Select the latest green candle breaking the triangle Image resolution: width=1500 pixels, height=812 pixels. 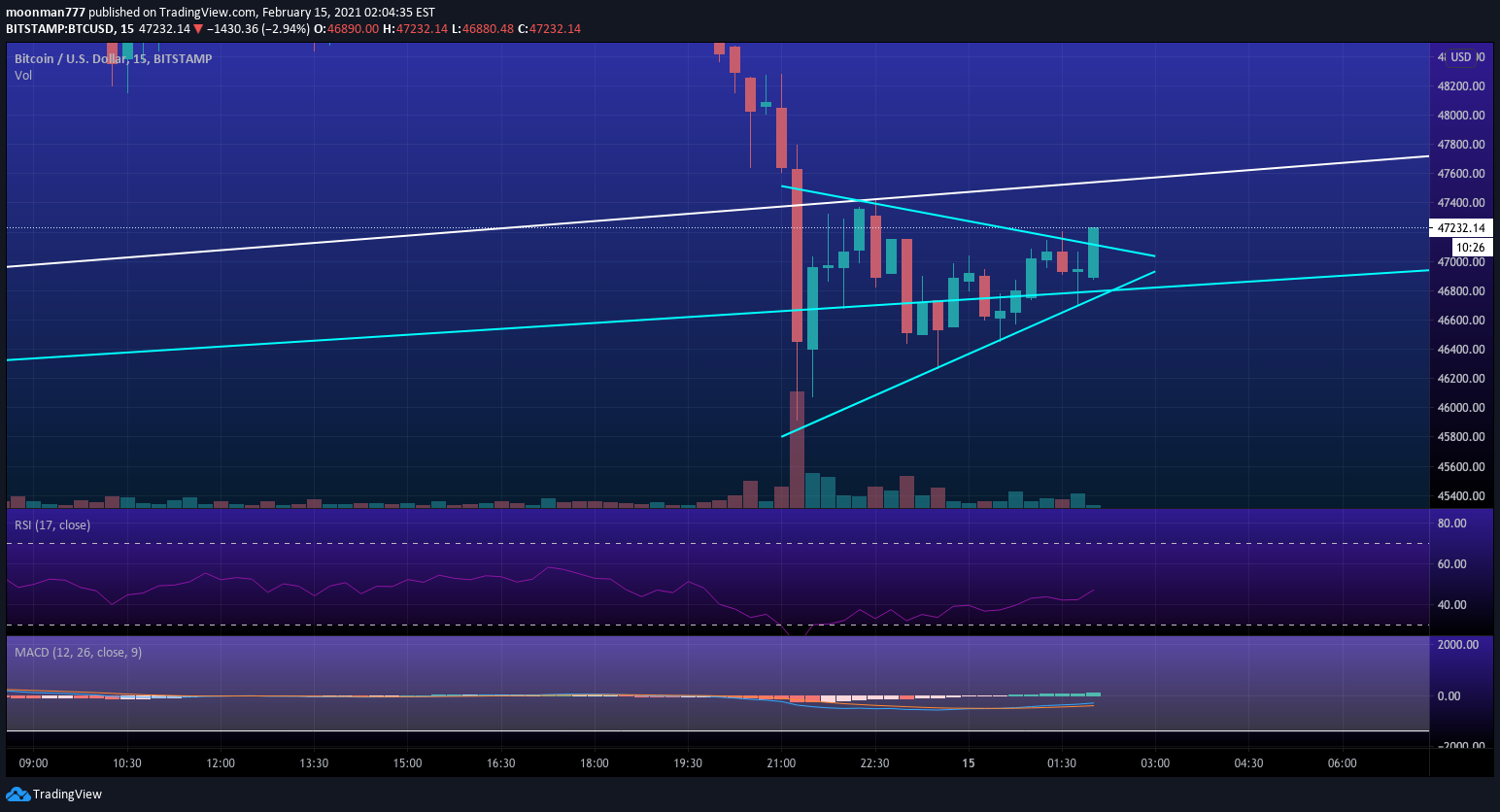coord(1093,254)
